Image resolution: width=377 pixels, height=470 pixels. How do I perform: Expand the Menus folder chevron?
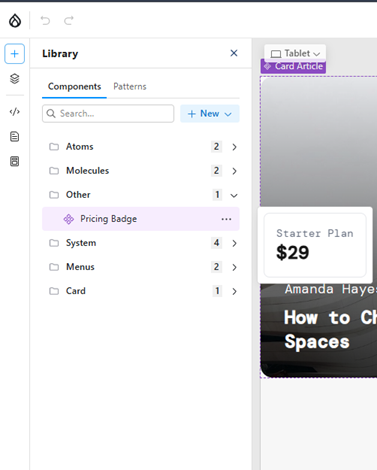point(234,267)
